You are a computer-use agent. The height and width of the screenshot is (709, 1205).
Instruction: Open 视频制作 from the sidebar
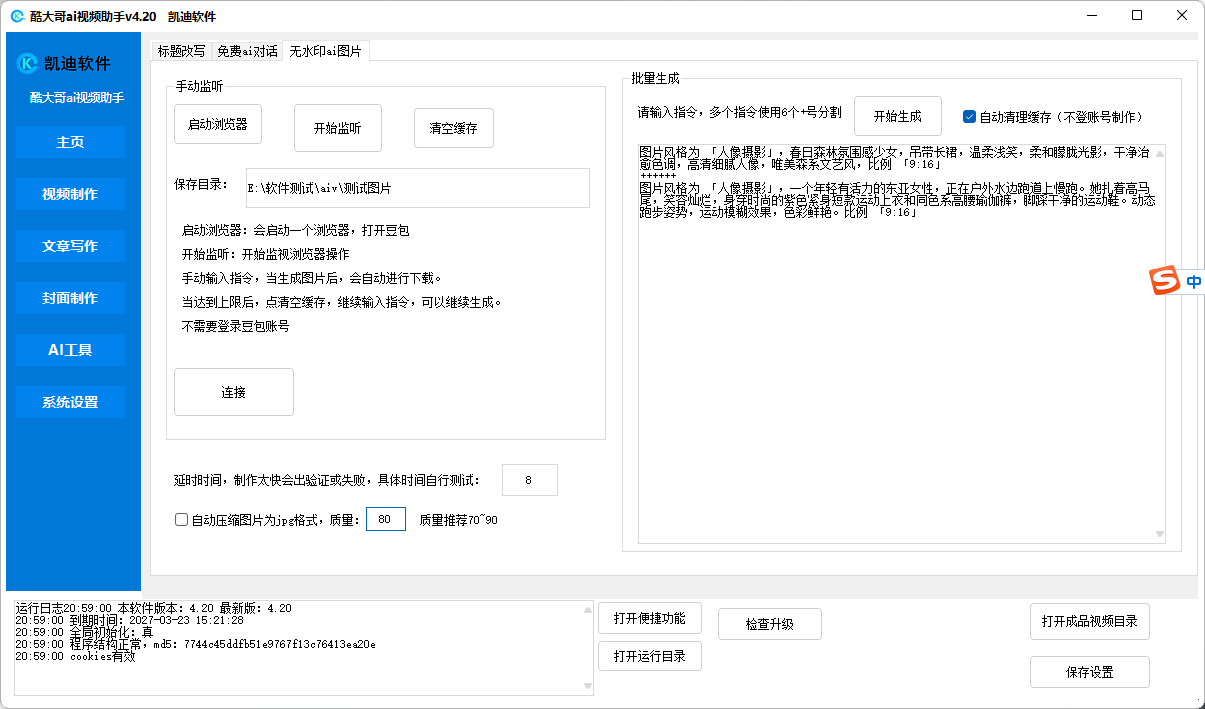pyautogui.click(x=70, y=194)
